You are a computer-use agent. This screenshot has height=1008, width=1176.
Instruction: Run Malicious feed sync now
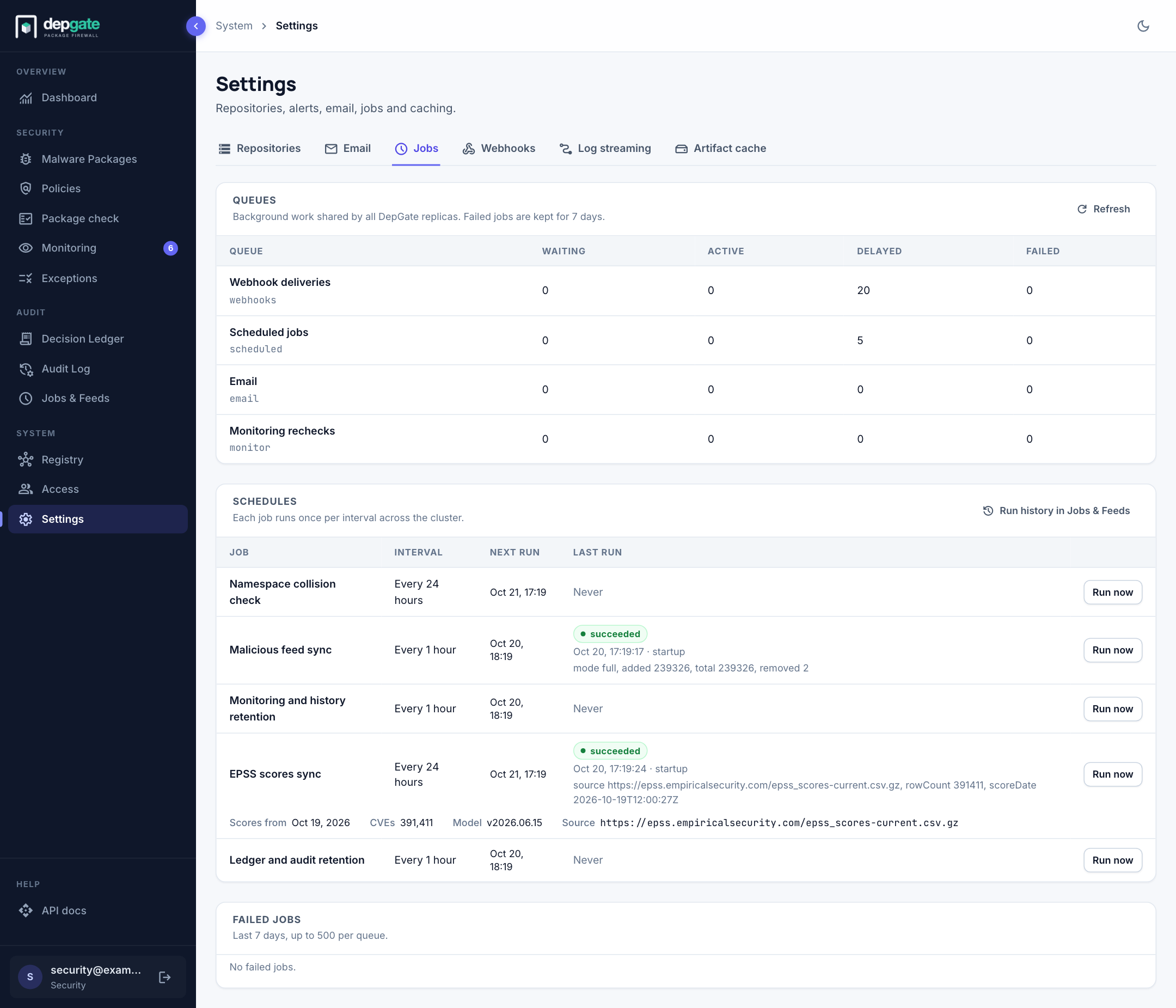(1112, 650)
